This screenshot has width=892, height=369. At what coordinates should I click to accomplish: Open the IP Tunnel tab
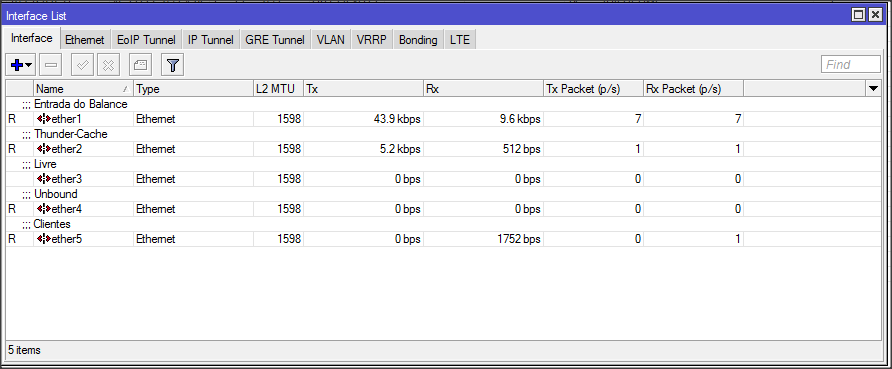pos(210,40)
